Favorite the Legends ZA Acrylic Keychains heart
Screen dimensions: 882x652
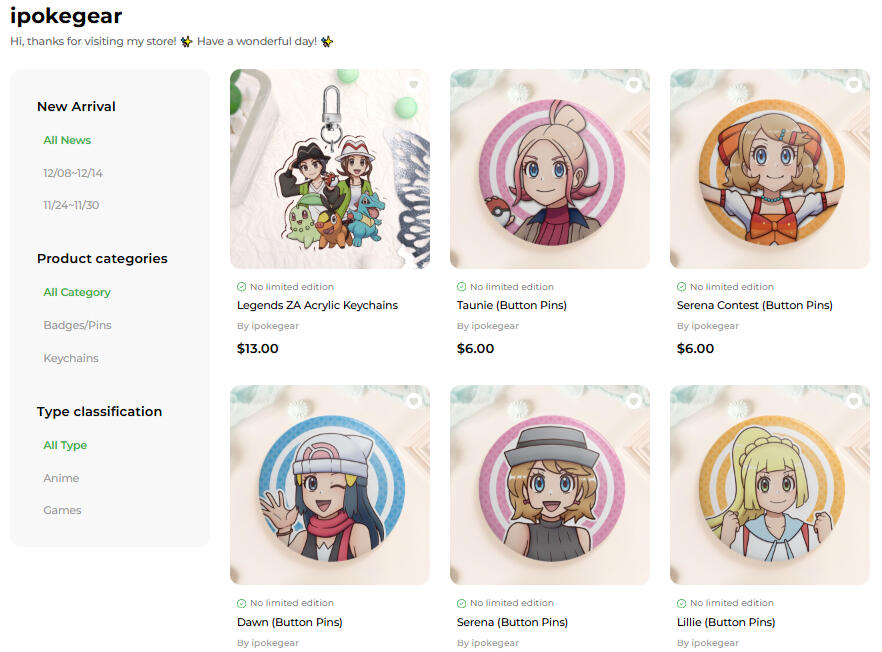[413, 85]
